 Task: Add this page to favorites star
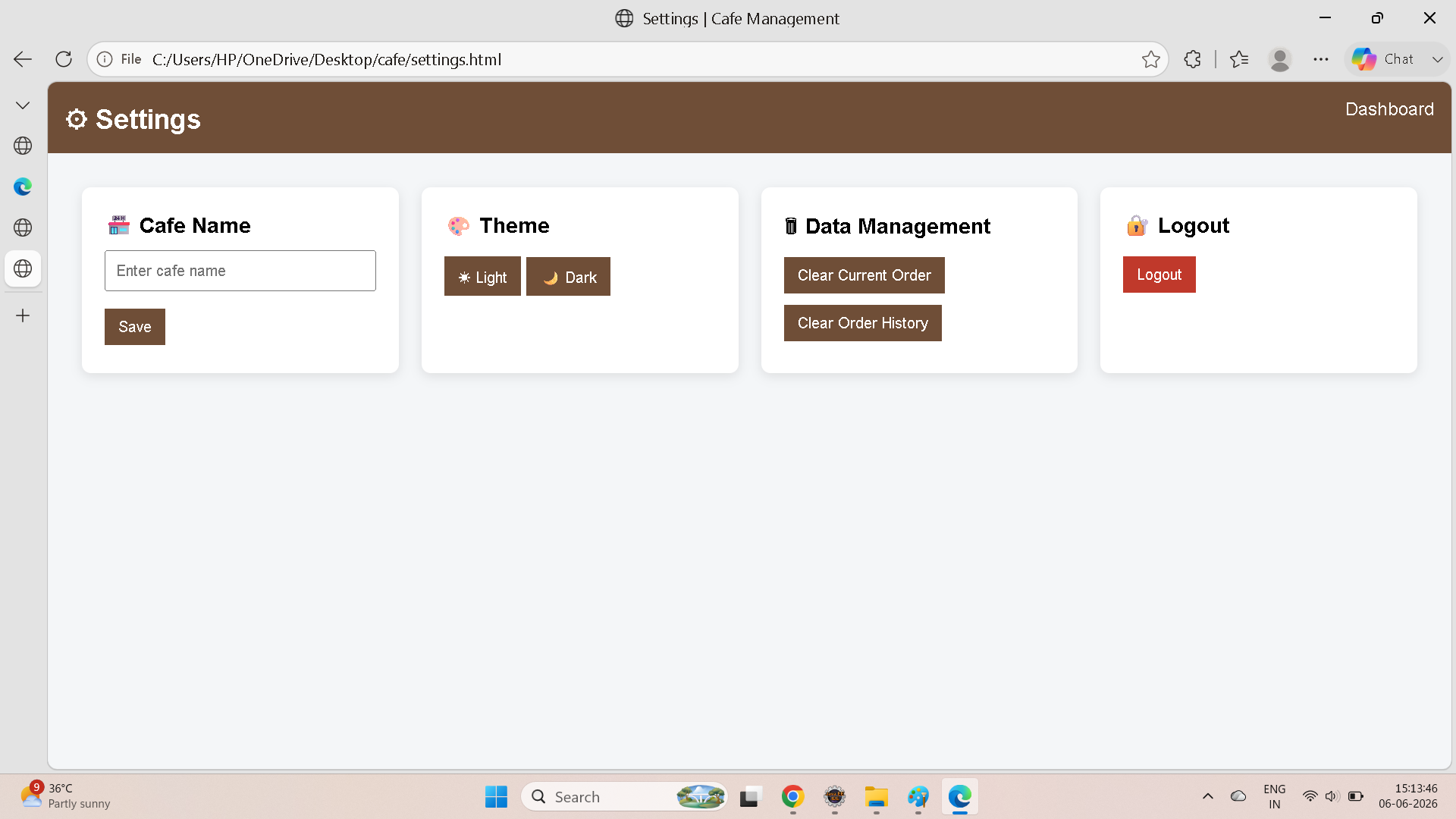[x=1150, y=59]
